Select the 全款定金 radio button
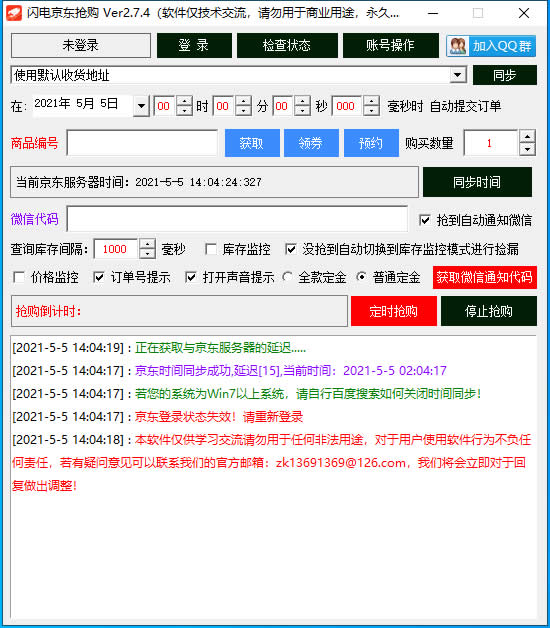 click(x=287, y=277)
